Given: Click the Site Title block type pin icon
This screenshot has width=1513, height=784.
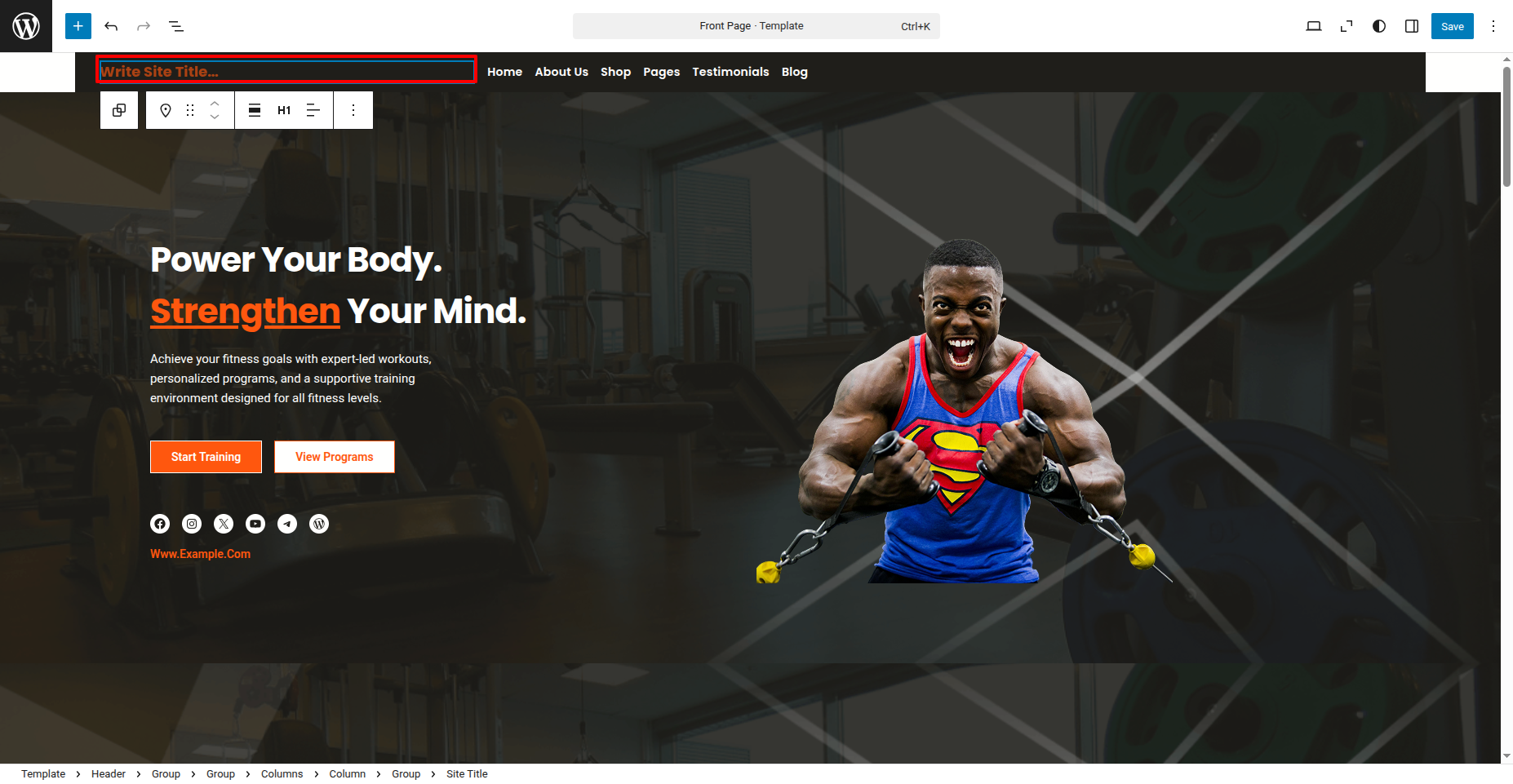Looking at the screenshot, I should (166, 110).
